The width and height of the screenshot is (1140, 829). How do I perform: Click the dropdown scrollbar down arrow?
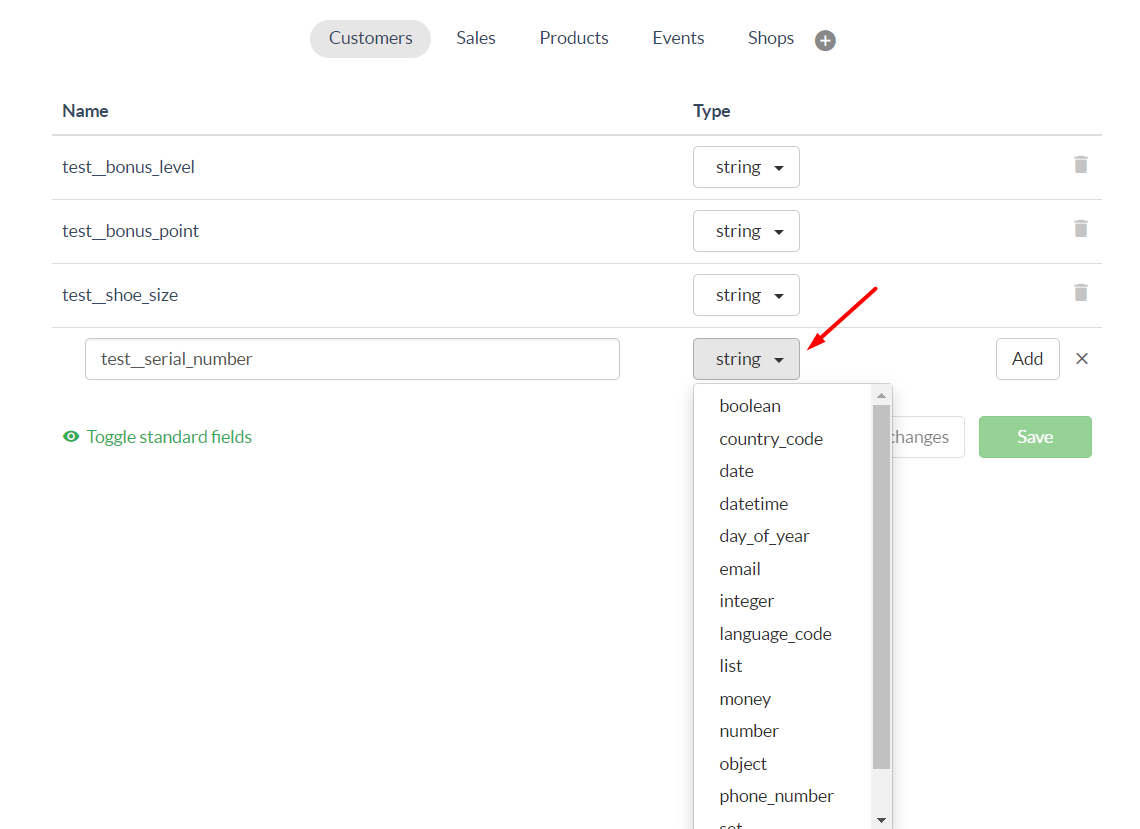click(x=881, y=820)
